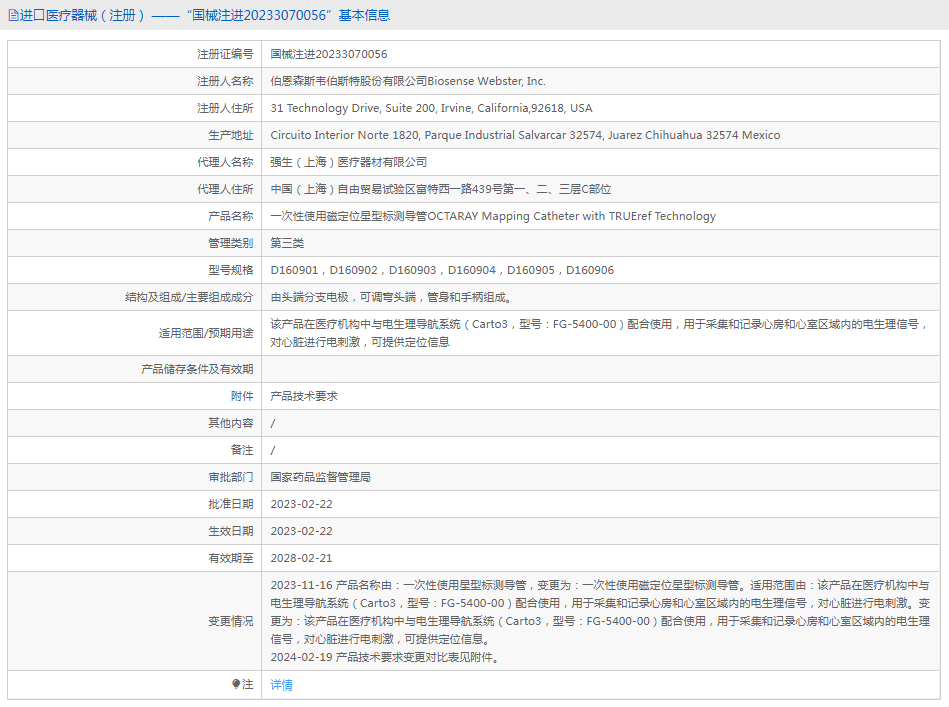
Task: Select the attachment value 产品技术要求
Action: [x=304, y=396]
